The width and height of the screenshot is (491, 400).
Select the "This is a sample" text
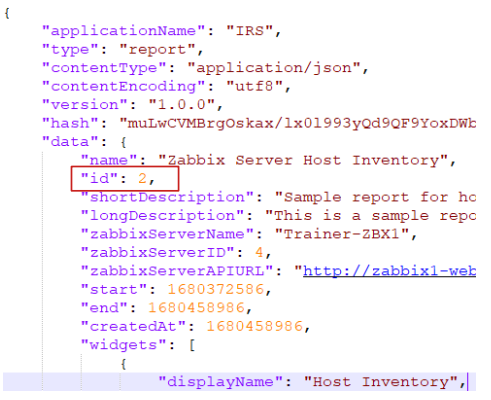click(351, 216)
